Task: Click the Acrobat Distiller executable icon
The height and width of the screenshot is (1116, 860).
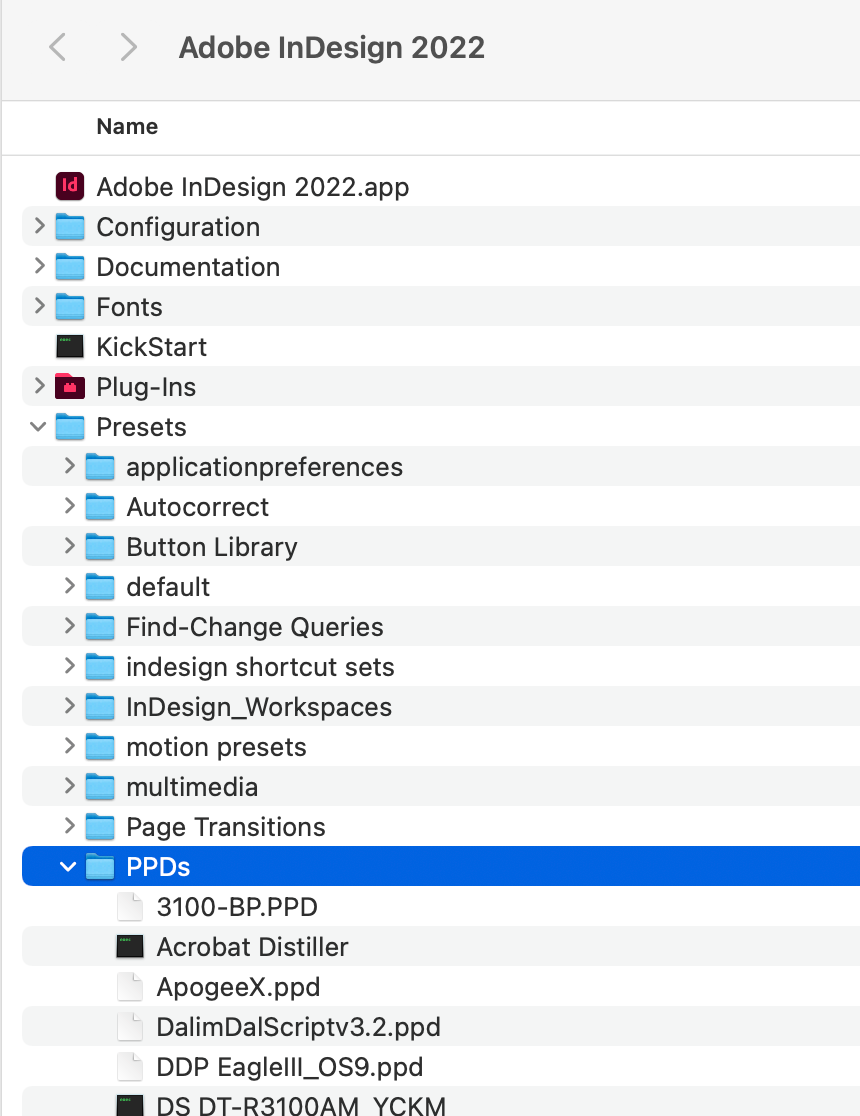Action: [130, 947]
